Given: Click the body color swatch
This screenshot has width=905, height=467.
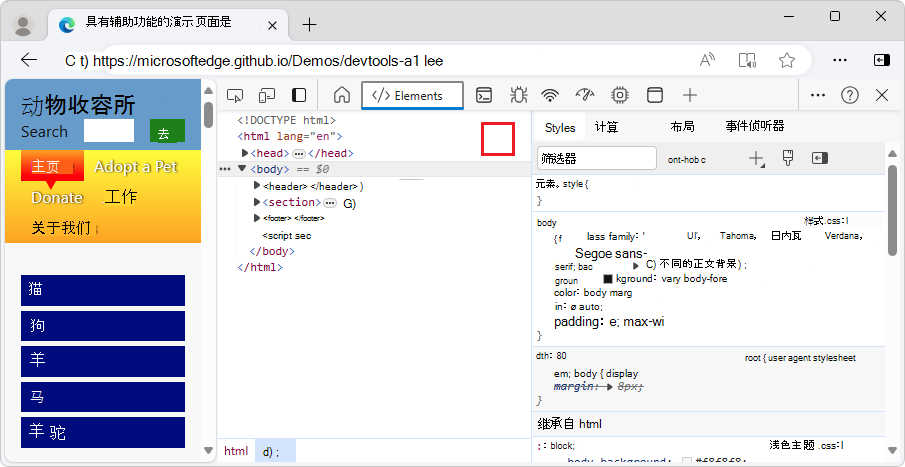Looking at the screenshot, I should click(x=608, y=279).
